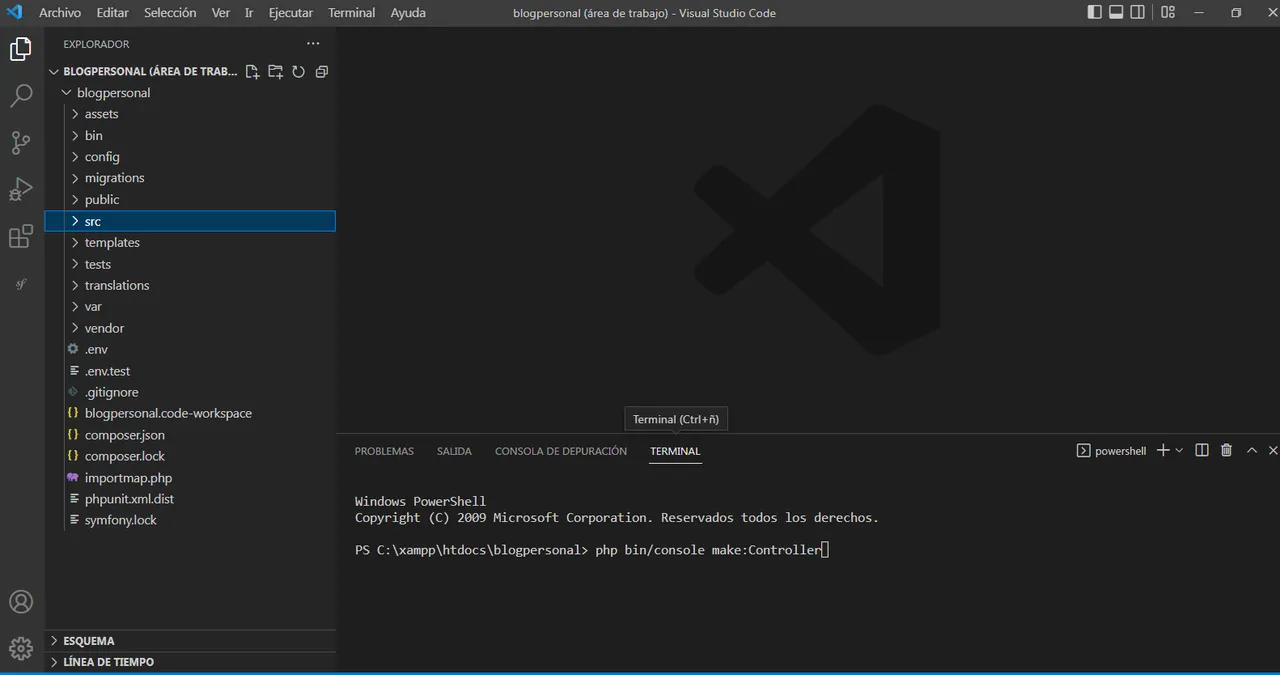Image resolution: width=1280 pixels, height=675 pixels.
Task: Open Run and Debug view icon
Action: tap(21, 189)
